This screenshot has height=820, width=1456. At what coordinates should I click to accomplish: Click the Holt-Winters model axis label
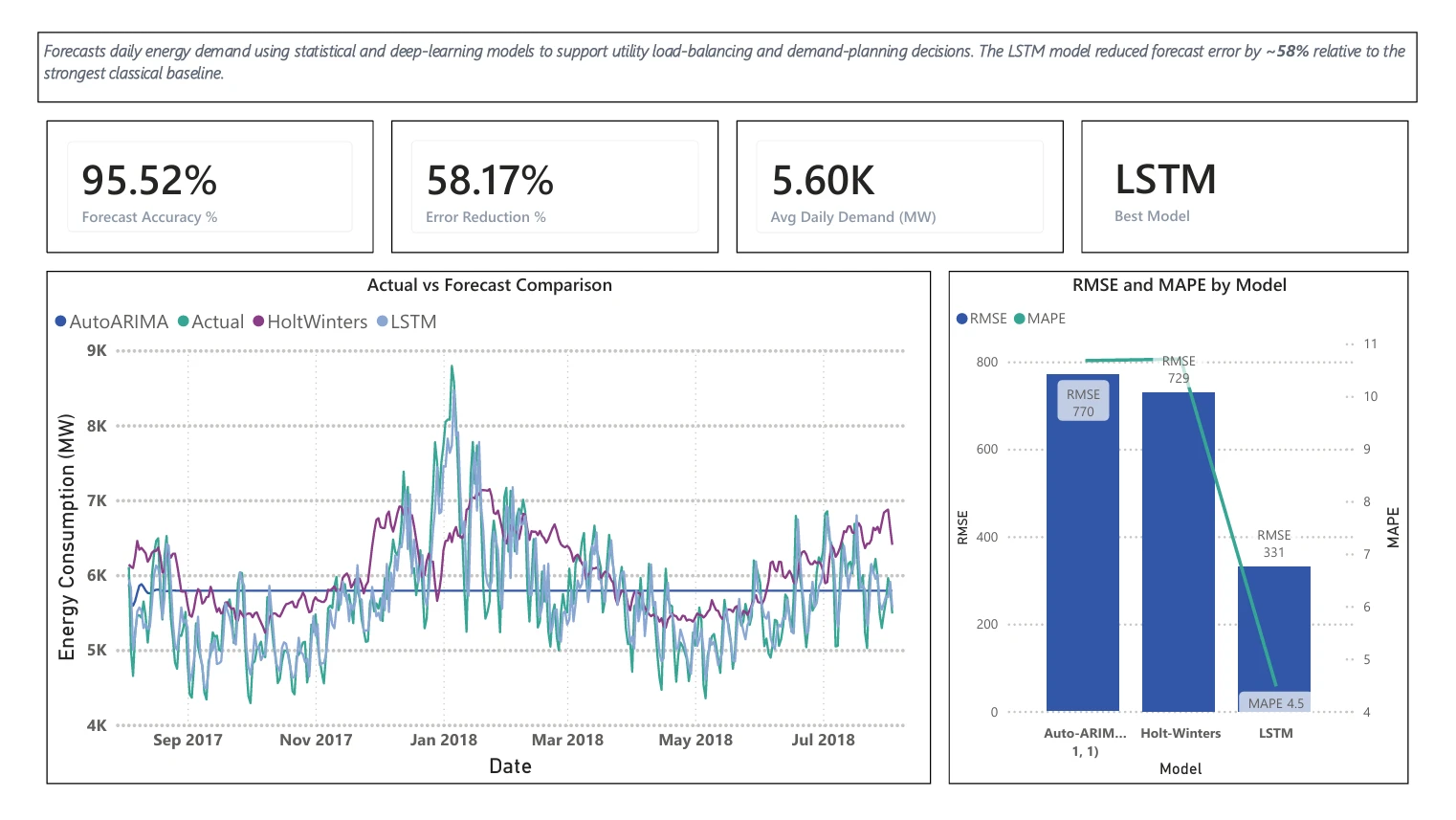(x=1180, y=733)
